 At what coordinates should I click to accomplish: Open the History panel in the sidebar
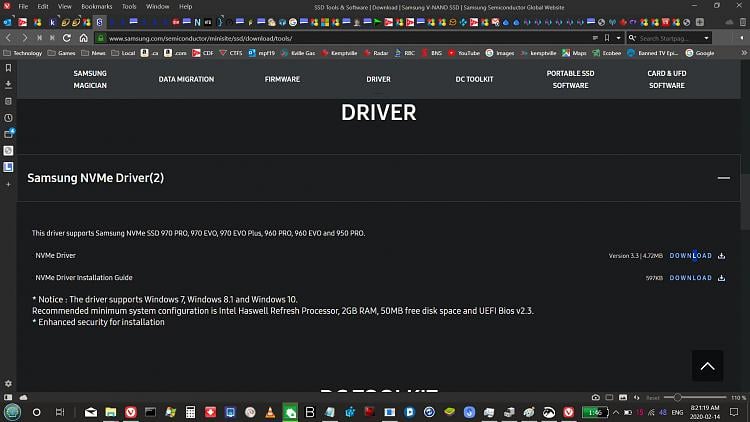coord(8,118)
